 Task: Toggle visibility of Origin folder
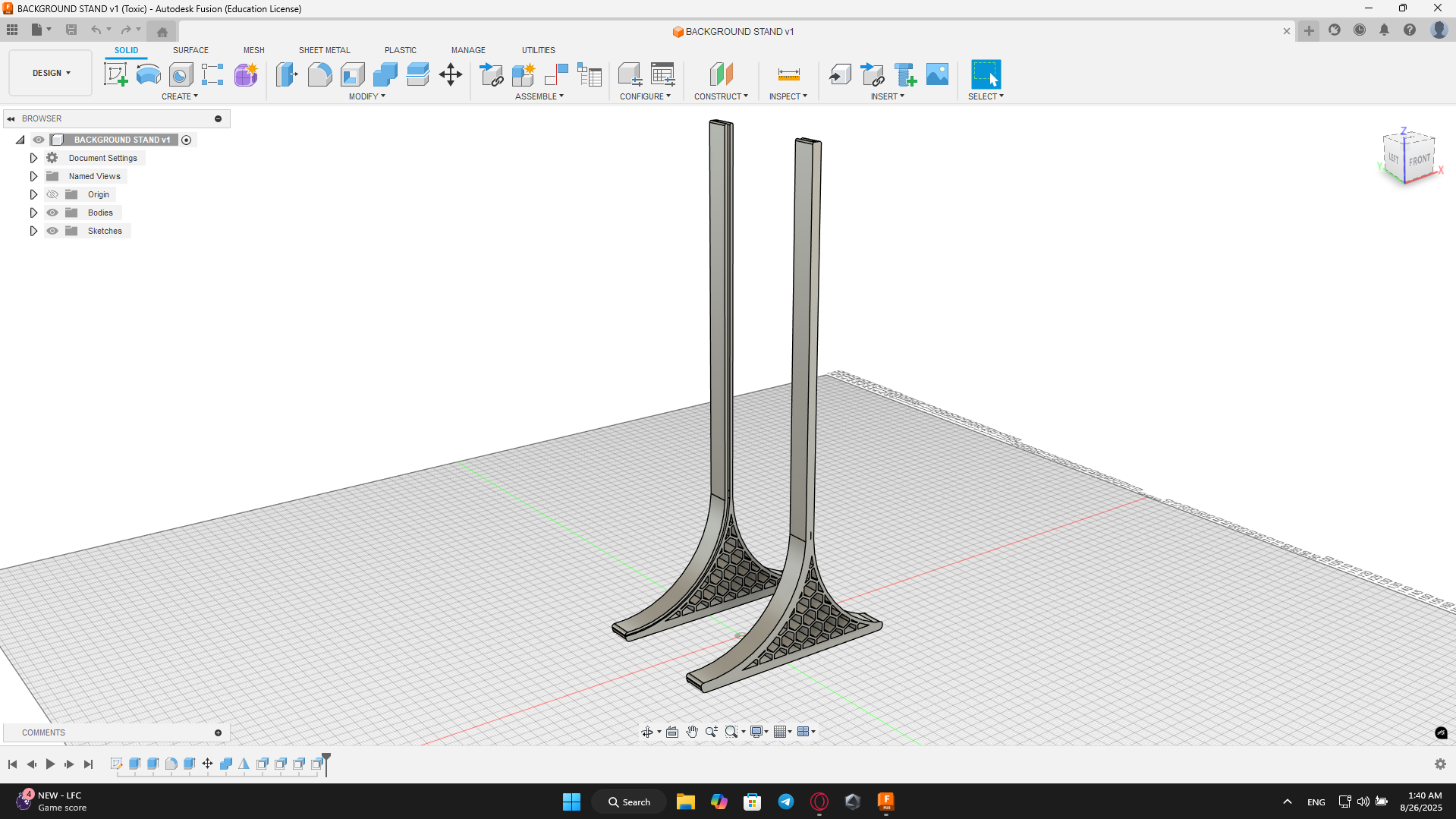52,194
